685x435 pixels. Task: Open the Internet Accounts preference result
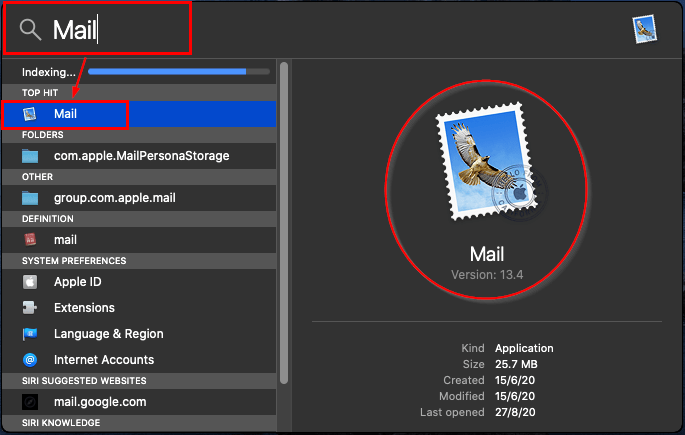139,360
